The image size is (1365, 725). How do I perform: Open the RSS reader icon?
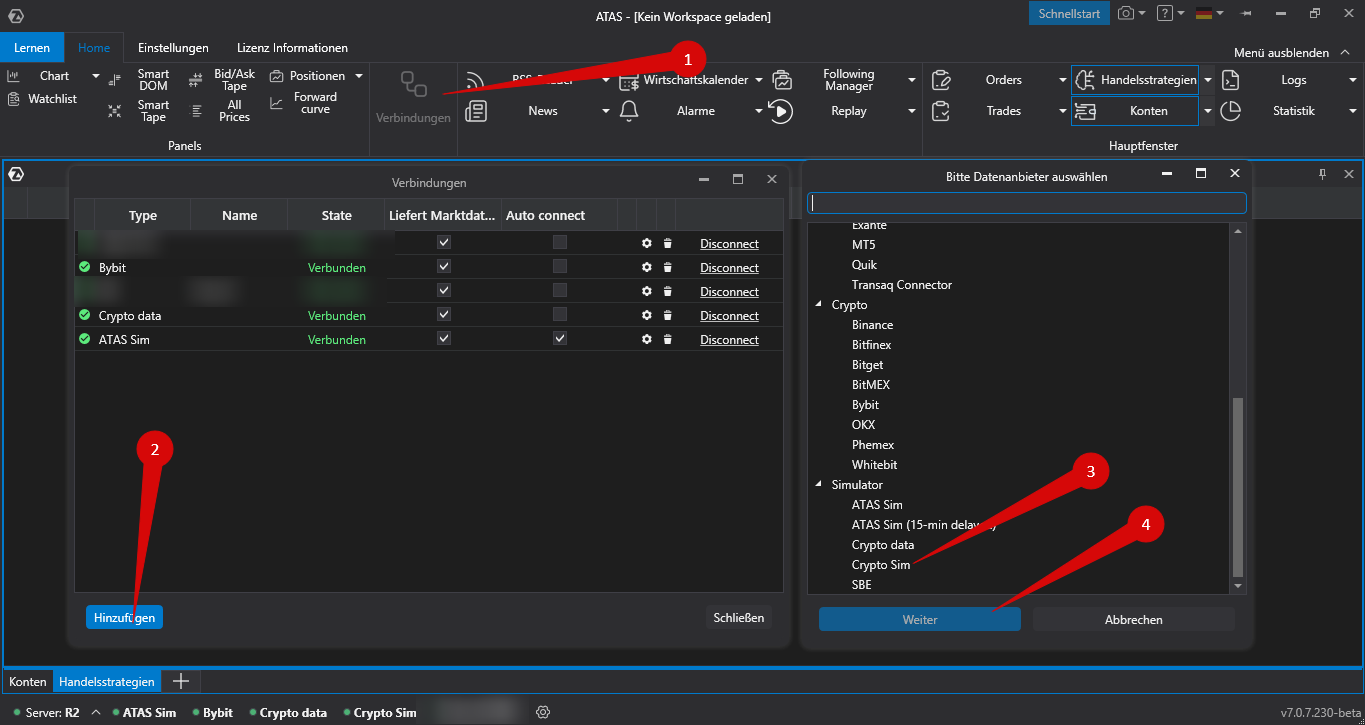[475, 80]
